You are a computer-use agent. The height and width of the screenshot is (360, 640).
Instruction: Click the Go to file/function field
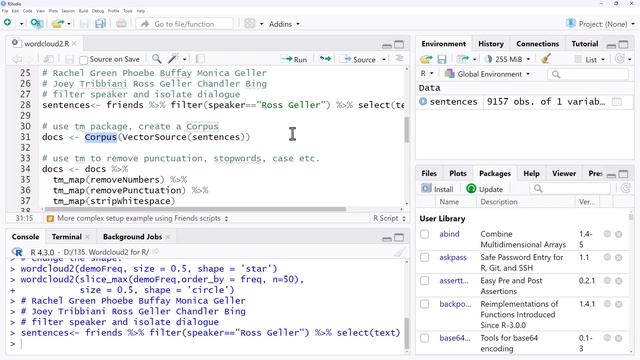[x=184, y=24]
